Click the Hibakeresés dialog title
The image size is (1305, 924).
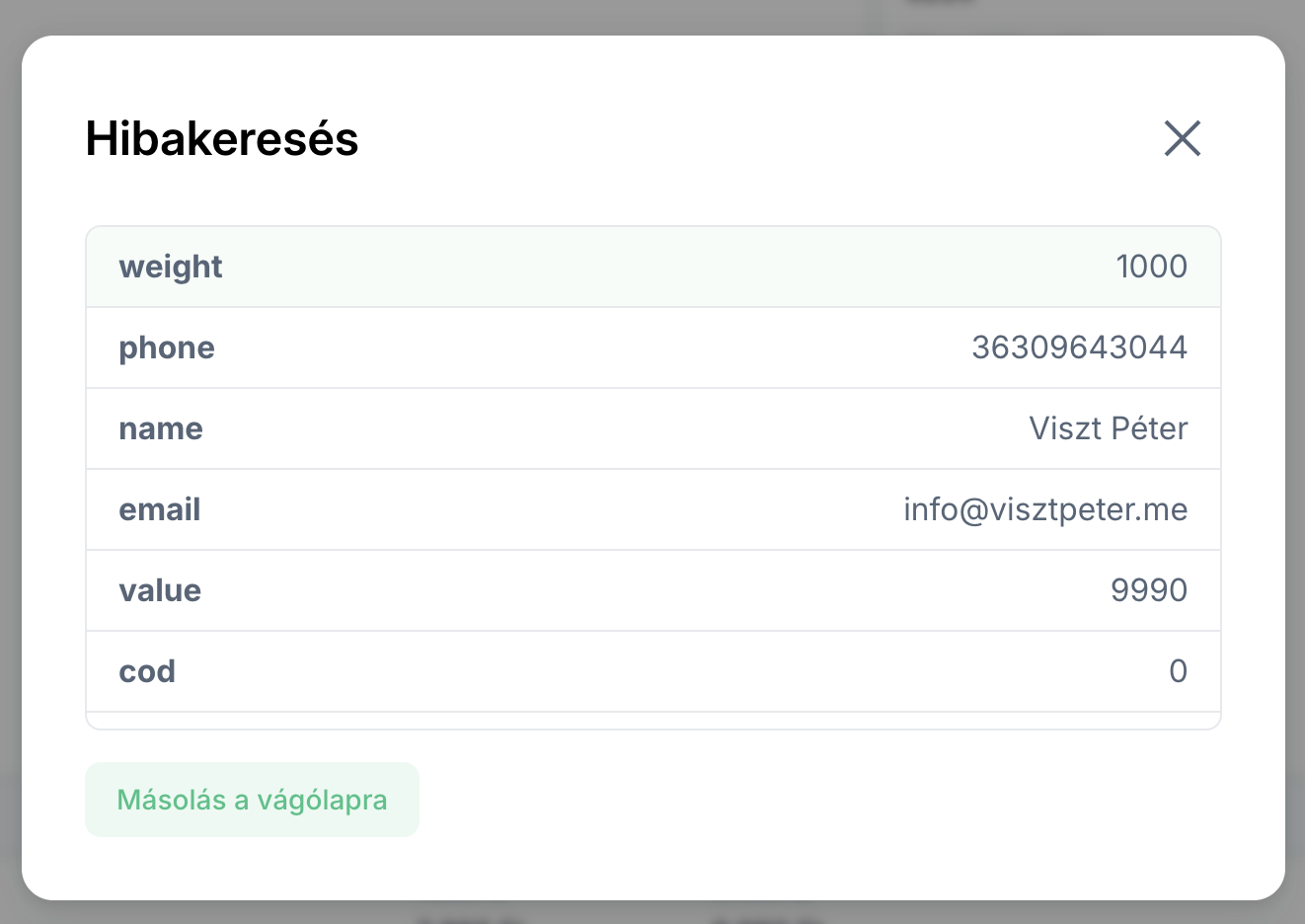point(221,138)
